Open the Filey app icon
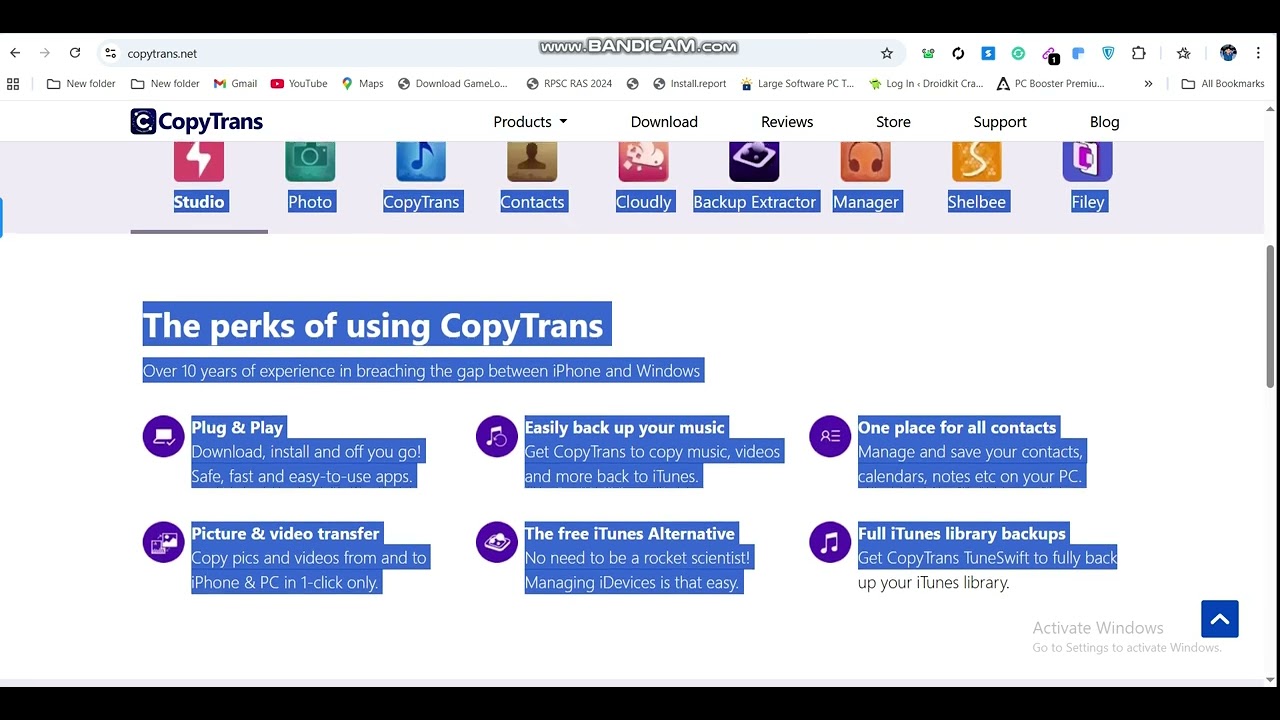 (1087, 161)
